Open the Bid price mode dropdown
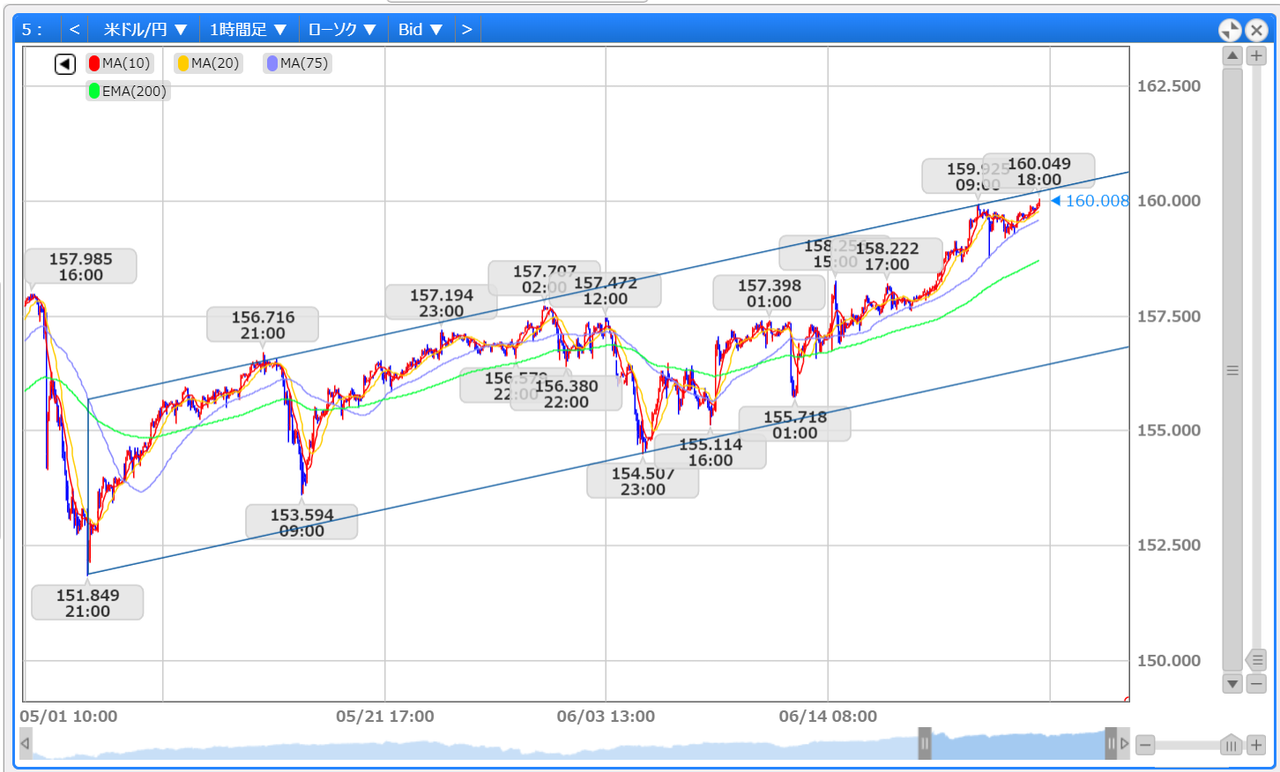1280x772 pixels. click(421, 29)
